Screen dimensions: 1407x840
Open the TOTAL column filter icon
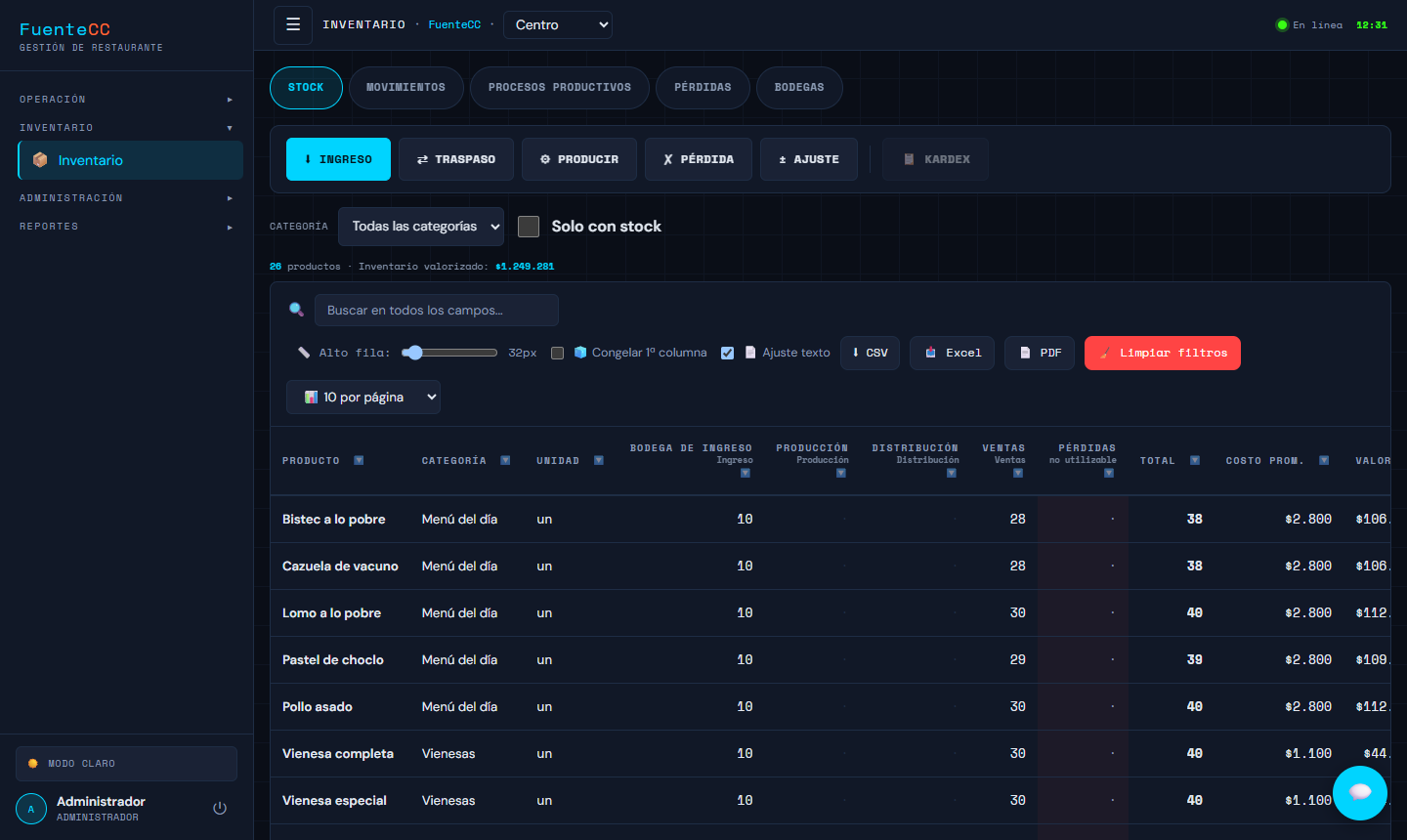(x=1195, y=460)
